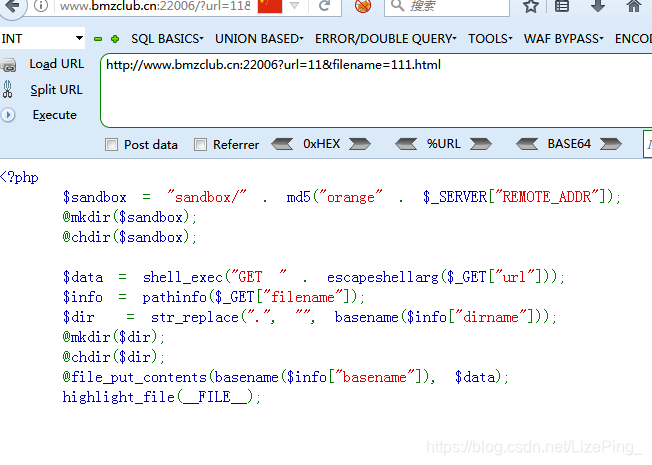The width and height of the screenshot is (652, 465).
Task: Click the browser address bar URL
Action: [x=155, y=6]
